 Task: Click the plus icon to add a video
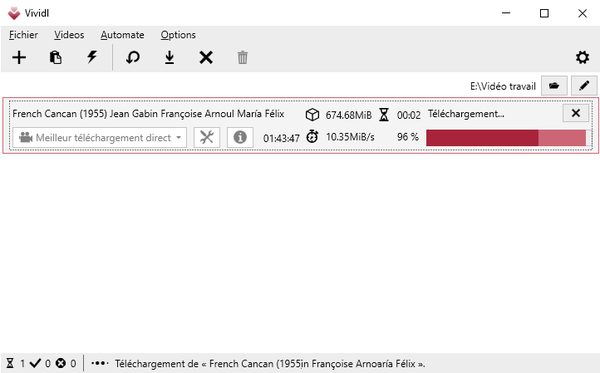[19, 58]
